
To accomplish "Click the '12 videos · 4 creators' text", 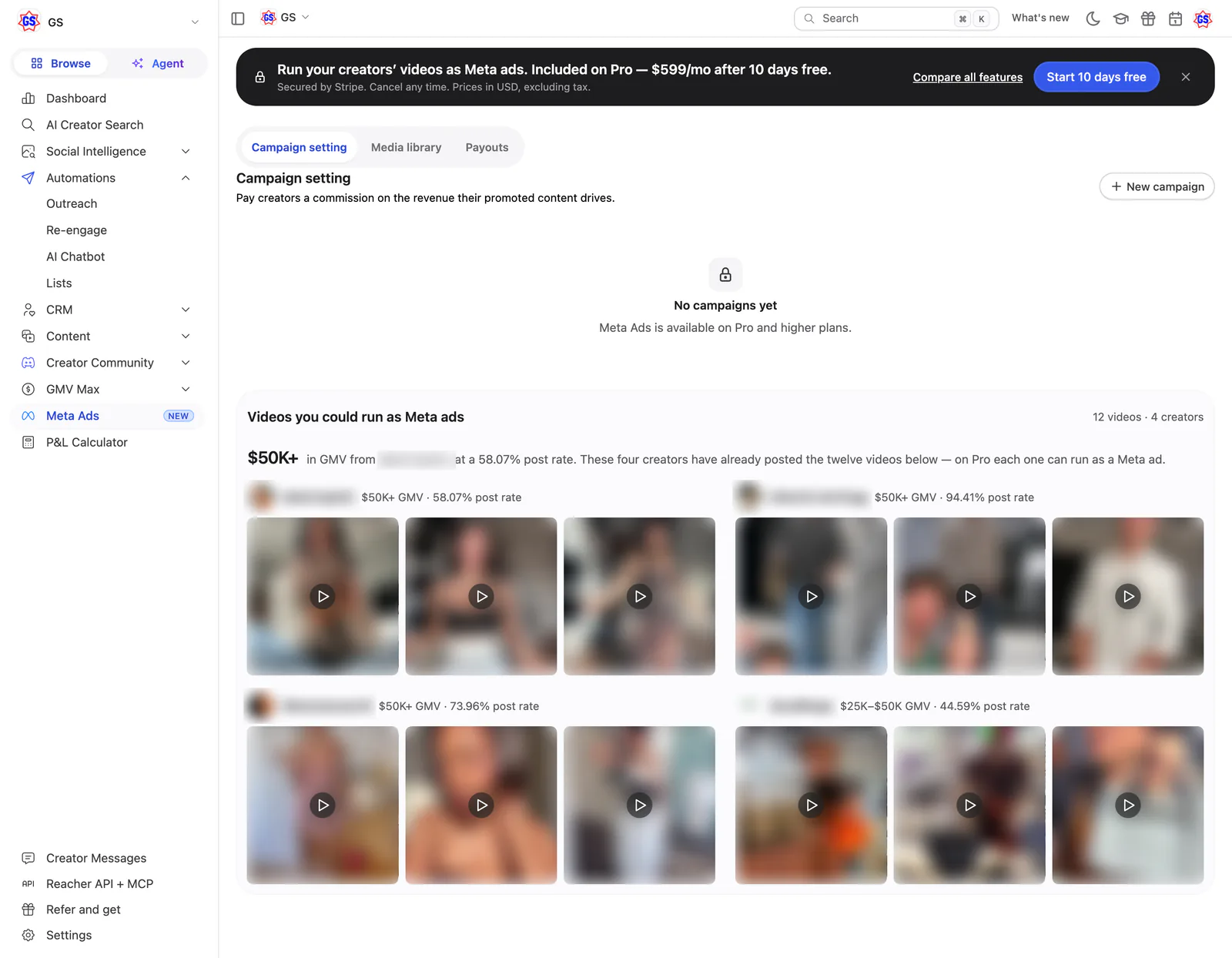I will click(1147, 417).
